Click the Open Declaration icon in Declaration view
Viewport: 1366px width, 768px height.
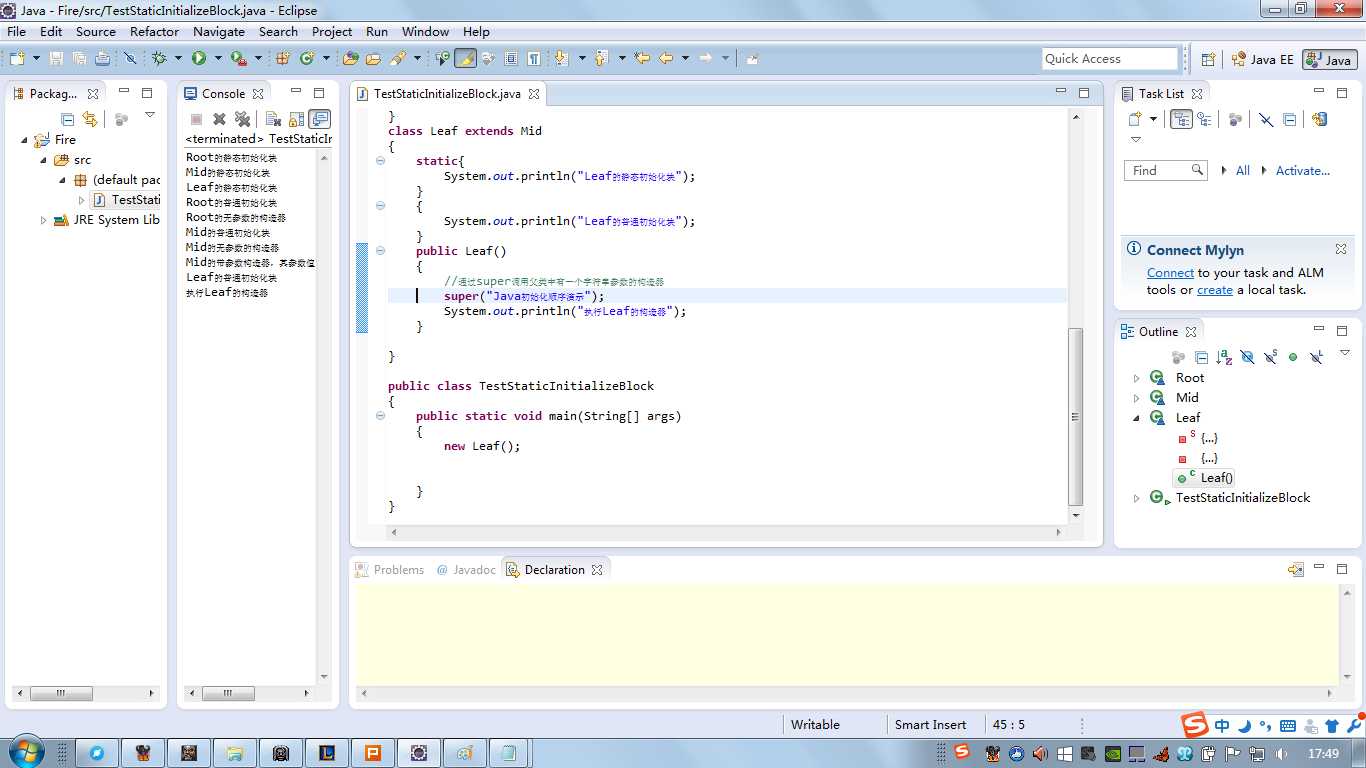pos(1295,569)
